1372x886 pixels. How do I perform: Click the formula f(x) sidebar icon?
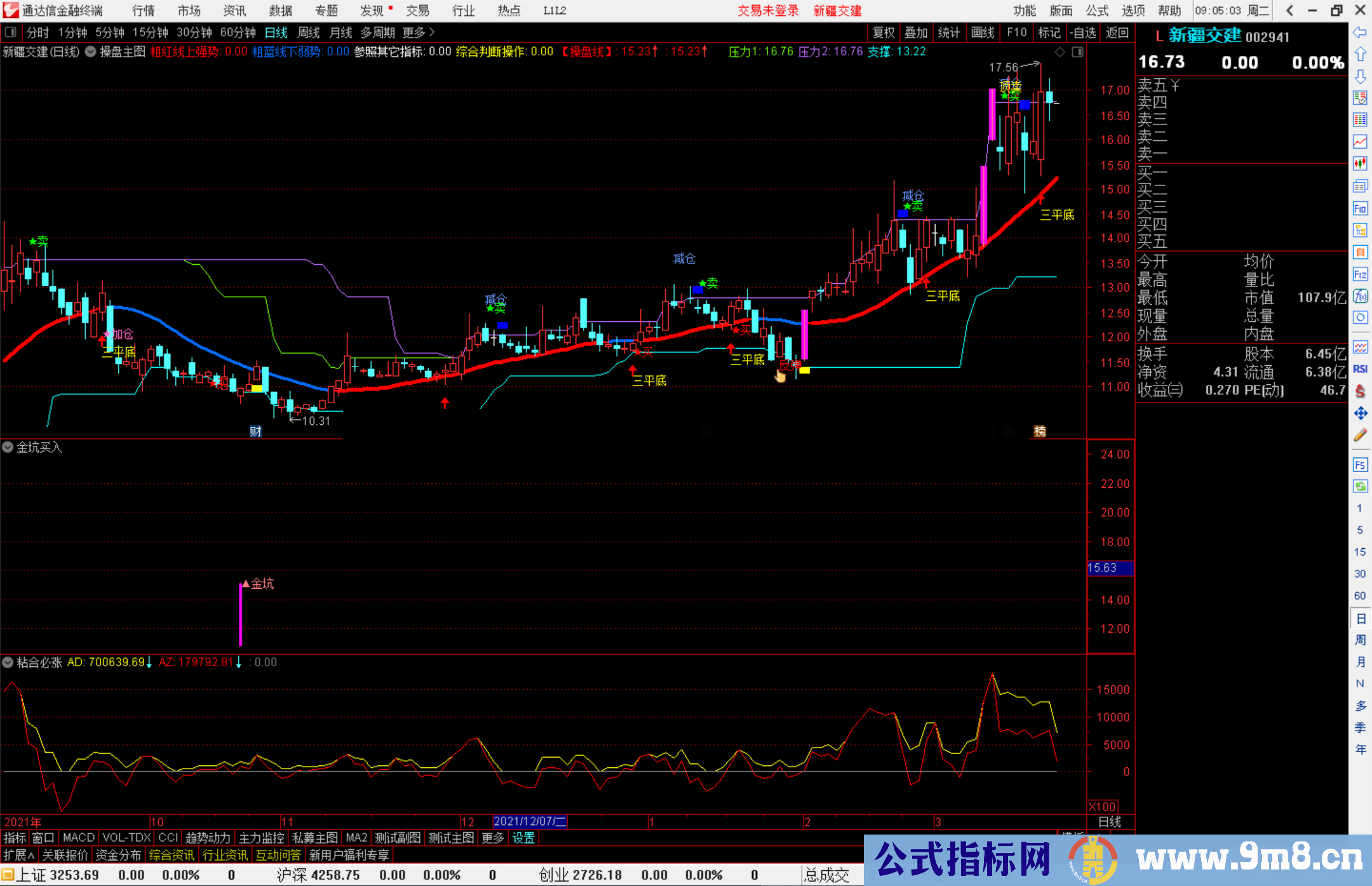pyautogui.click(x=1360, y=296)
